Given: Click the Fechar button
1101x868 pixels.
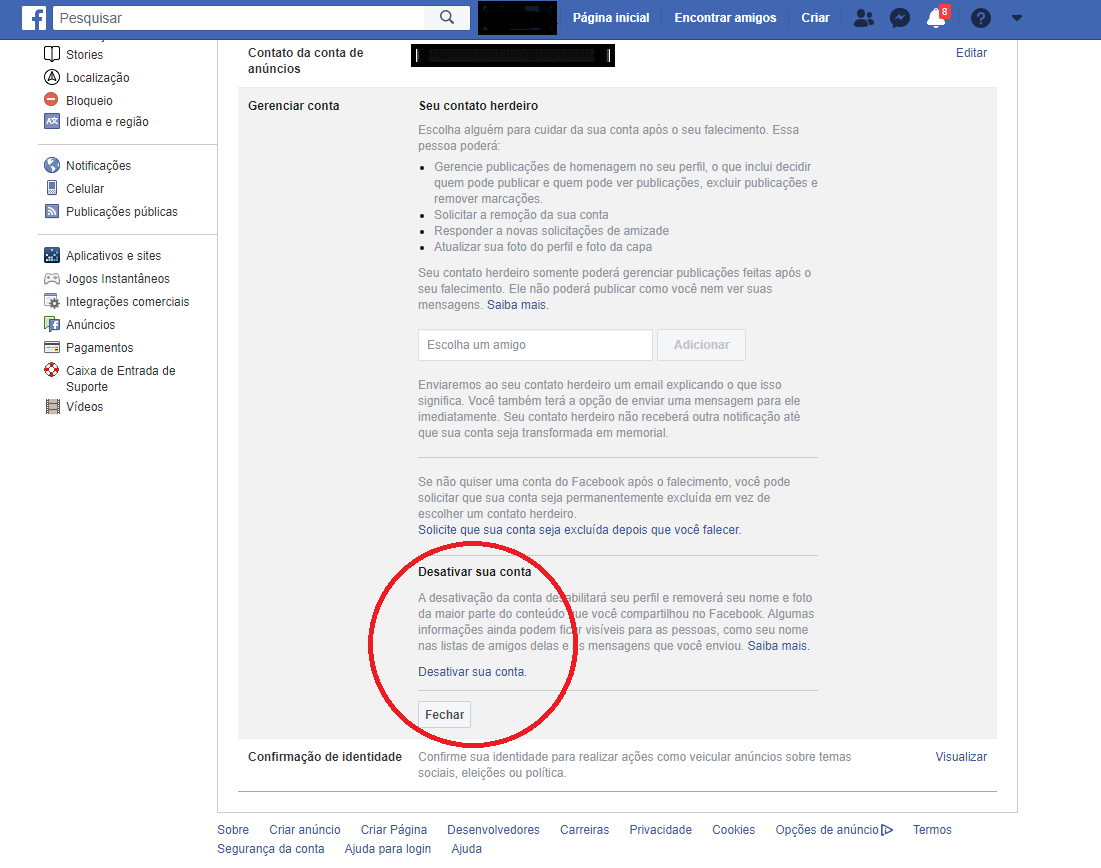Looking at the screenshot, I should pyautogui.click(x=444, y=715).
